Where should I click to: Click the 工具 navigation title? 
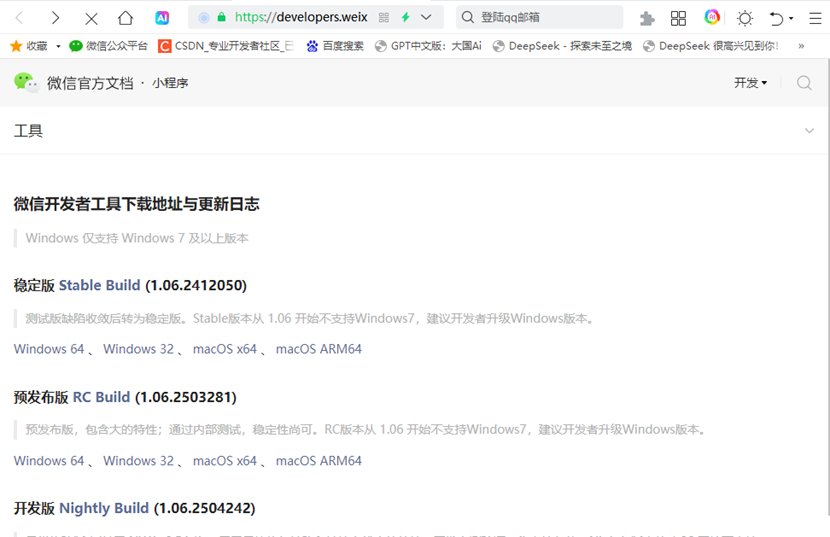[x=28, y=131]
